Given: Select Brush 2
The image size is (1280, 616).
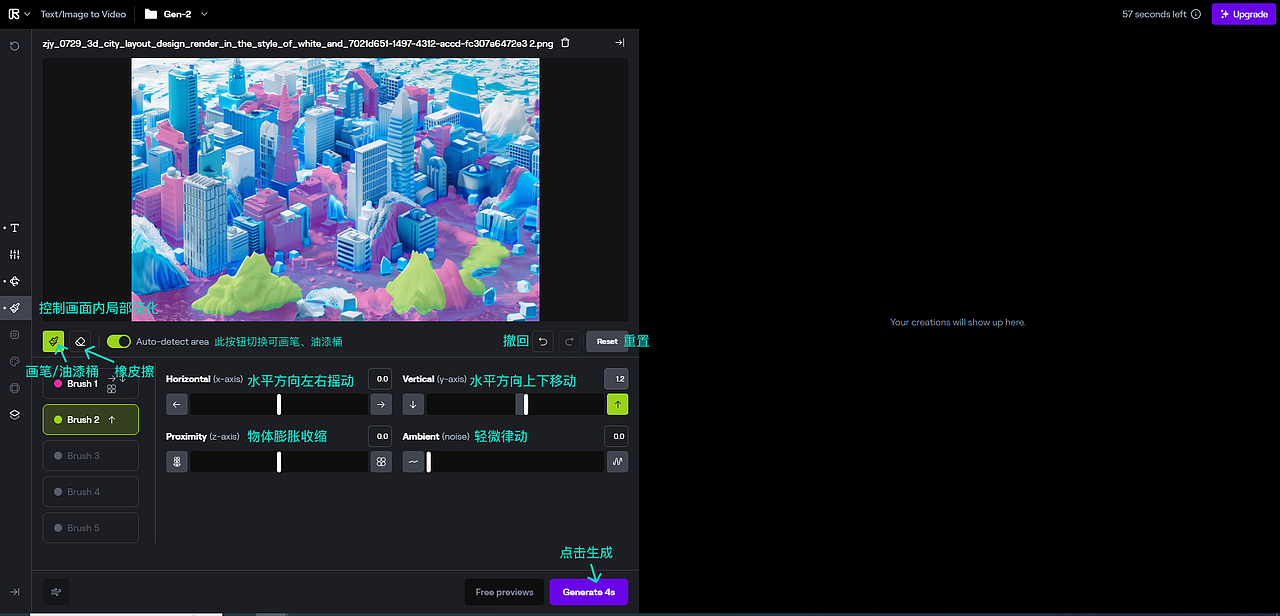Looking at the screenshot, I should tap(90, 420).
